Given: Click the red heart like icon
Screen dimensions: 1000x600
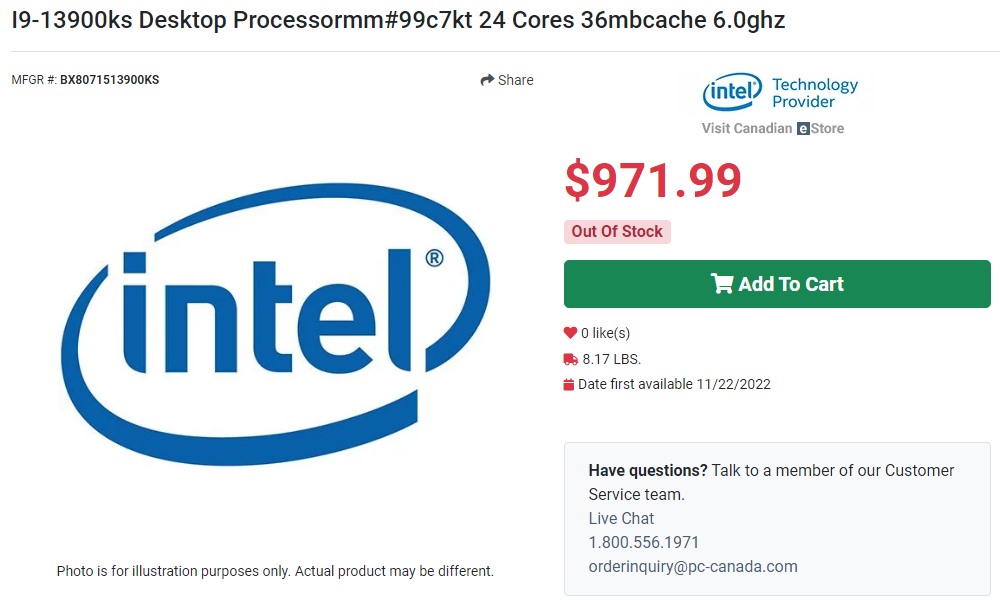Looking at the screenshot, I should [570, 333].
